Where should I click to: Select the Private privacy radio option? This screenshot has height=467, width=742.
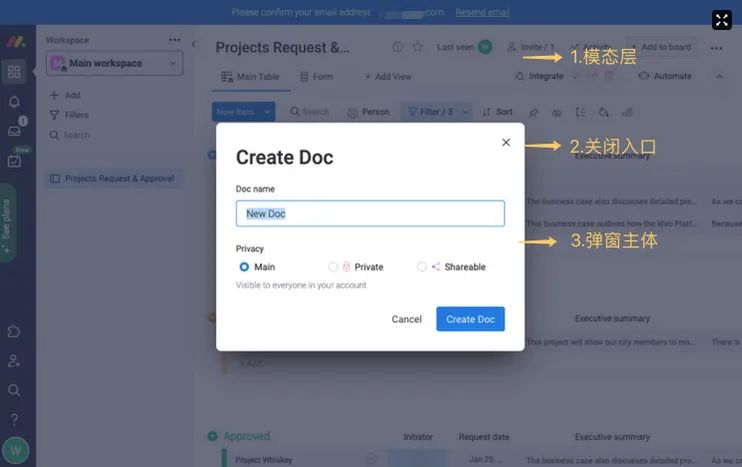click(x=333, y=267)
